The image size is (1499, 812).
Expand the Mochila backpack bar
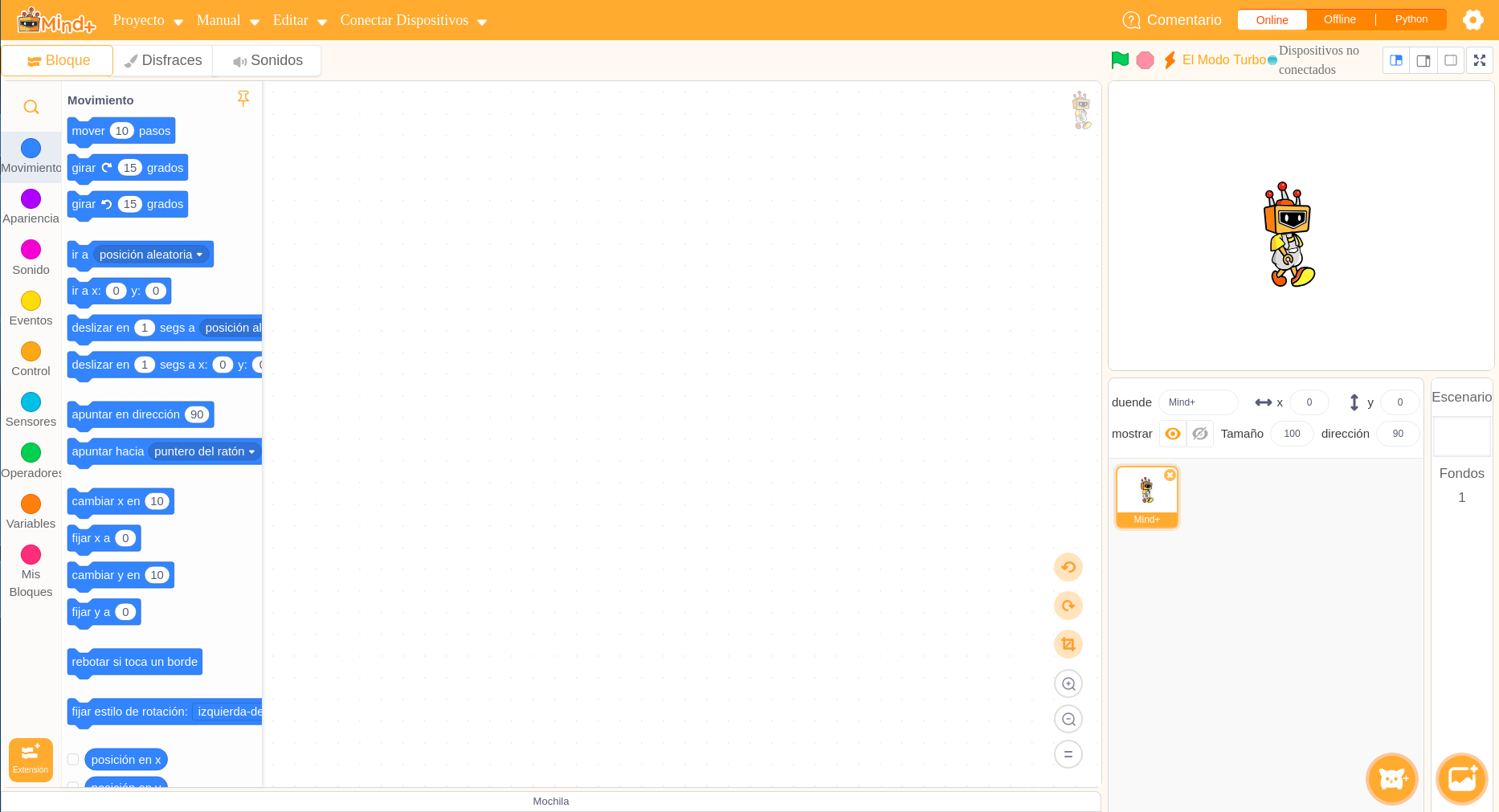(551, 802)
